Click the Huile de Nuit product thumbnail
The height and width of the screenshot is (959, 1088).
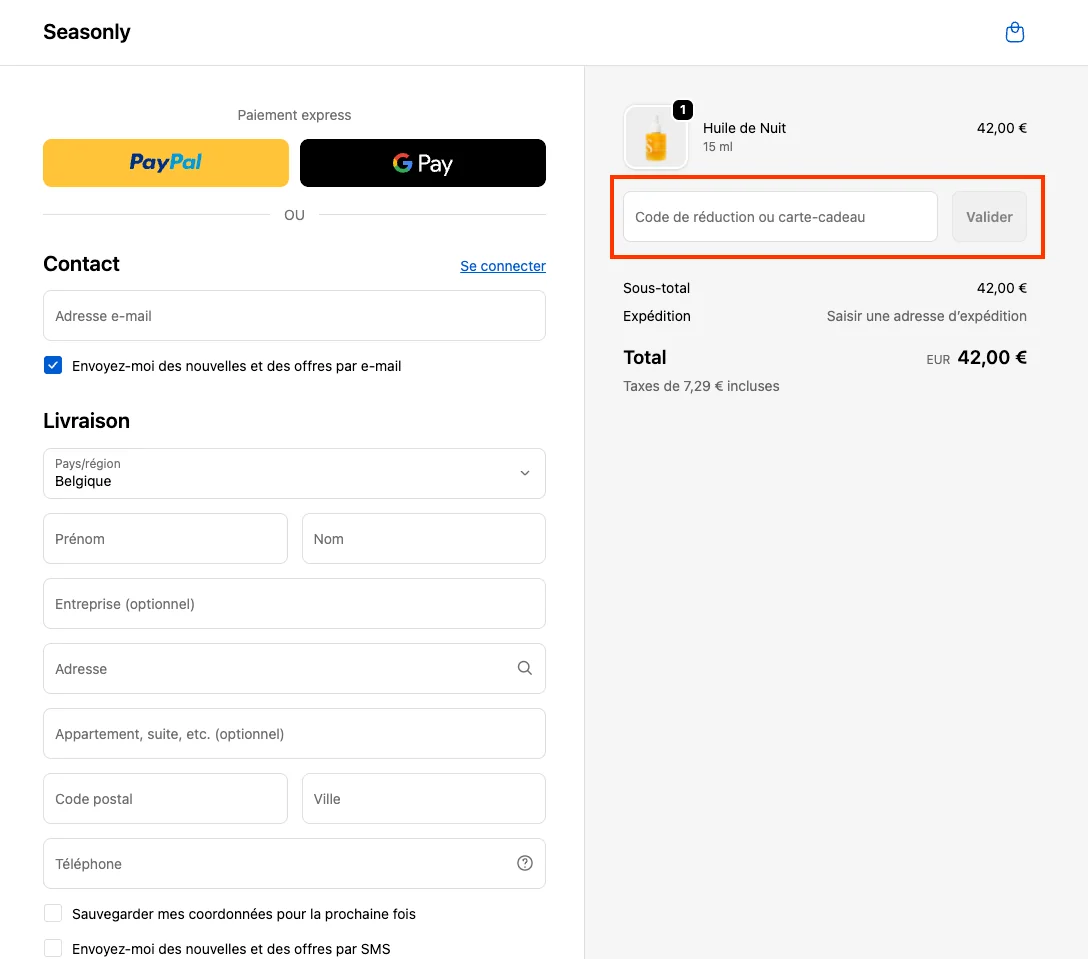click(x=656, y=137)
